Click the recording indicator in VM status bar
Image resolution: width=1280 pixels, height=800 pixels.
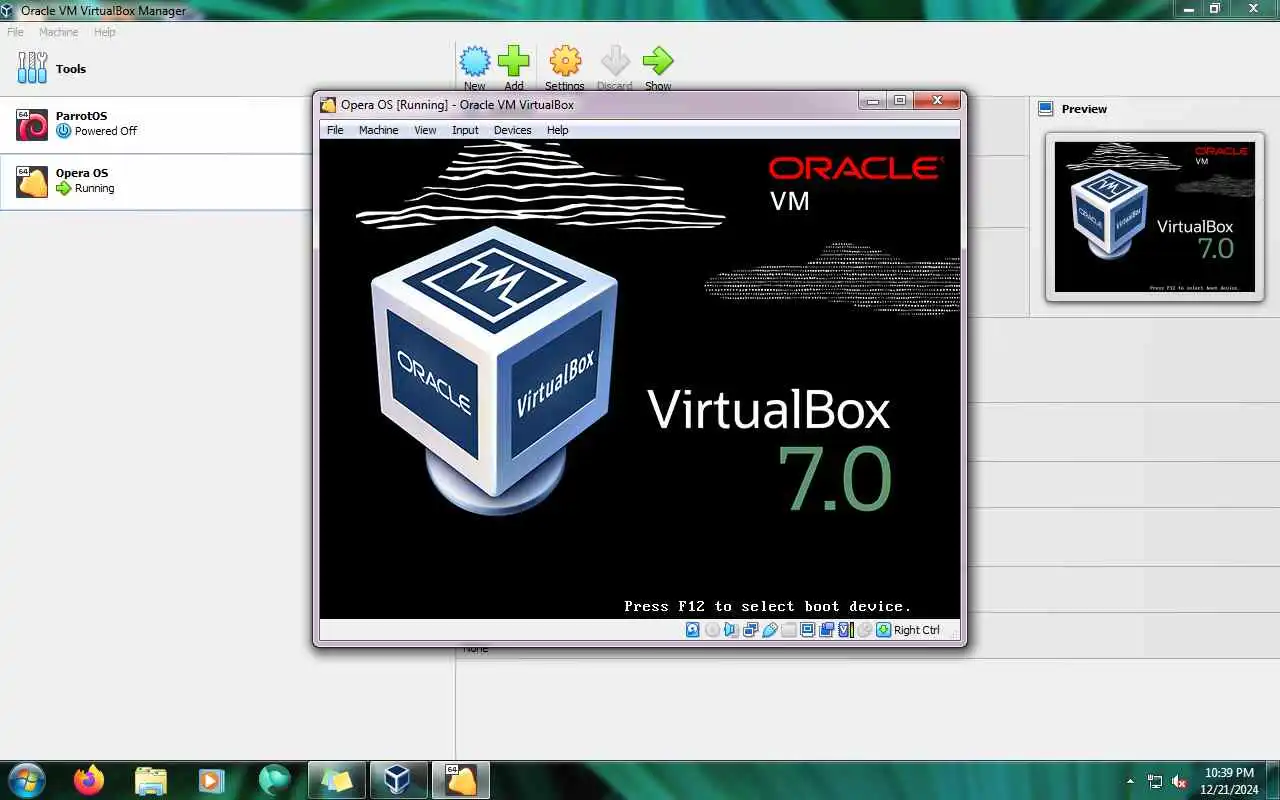(826, 630)
